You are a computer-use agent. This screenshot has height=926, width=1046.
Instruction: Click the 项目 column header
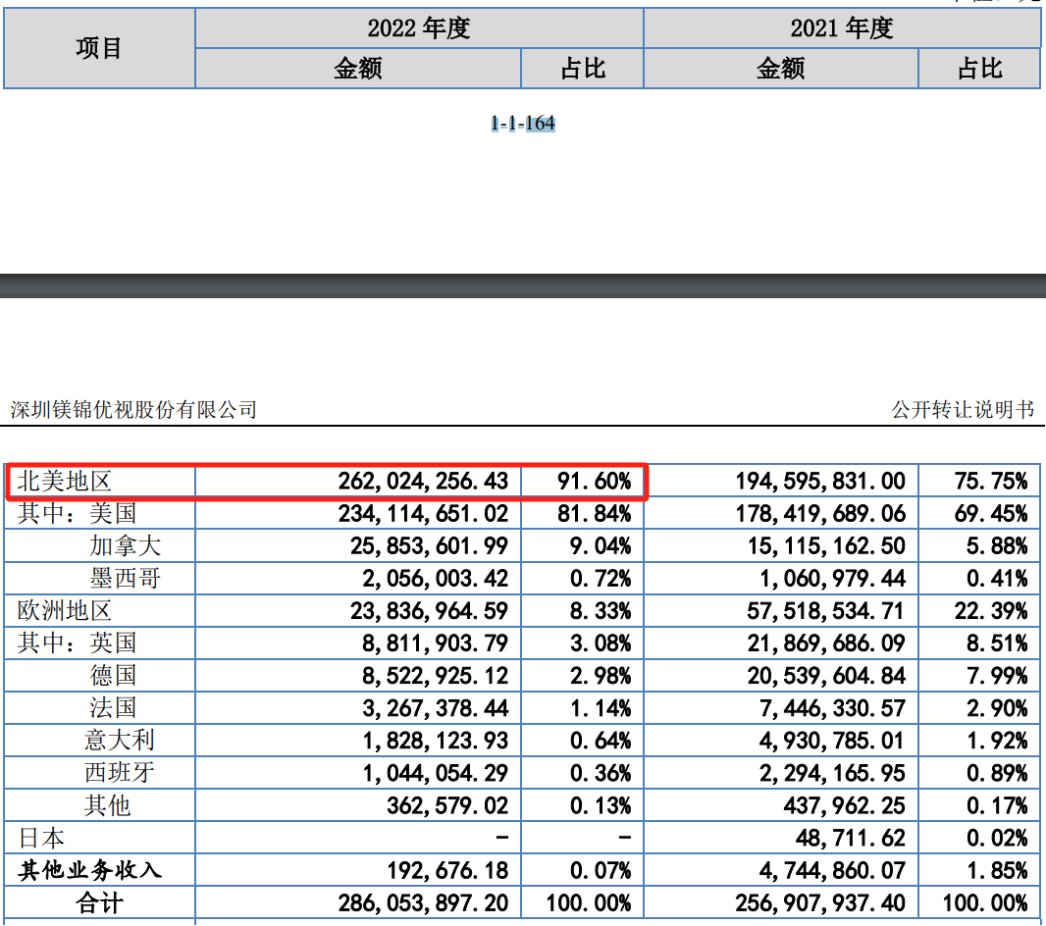tap(99, 48)
